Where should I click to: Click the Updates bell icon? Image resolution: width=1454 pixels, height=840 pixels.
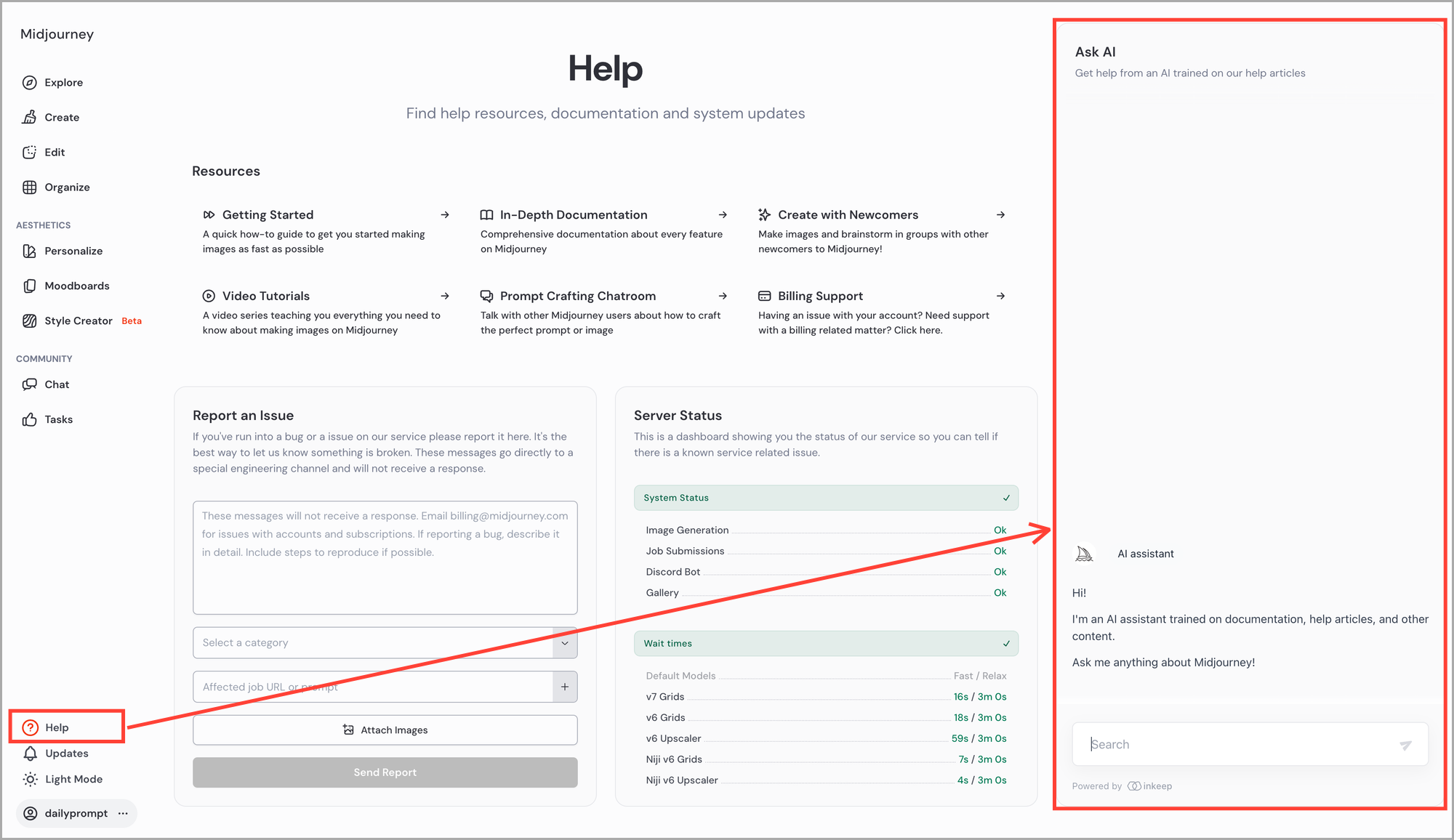coord(31,754)
